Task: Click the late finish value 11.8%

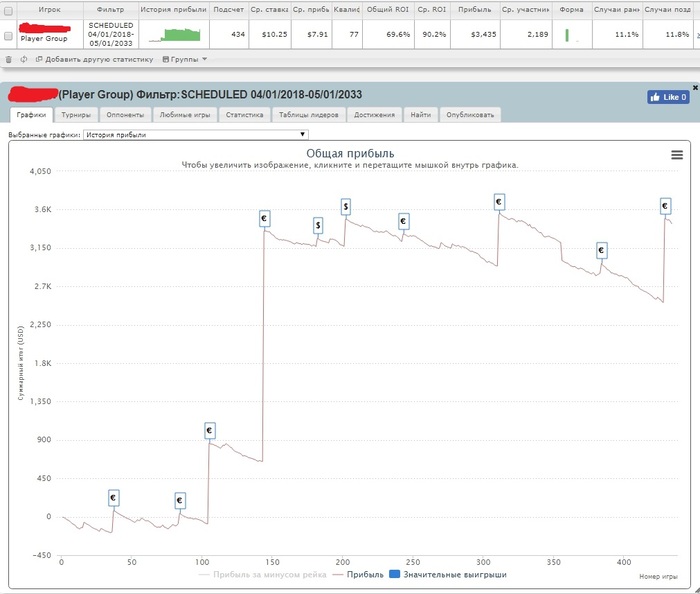Action: (677, 34)
